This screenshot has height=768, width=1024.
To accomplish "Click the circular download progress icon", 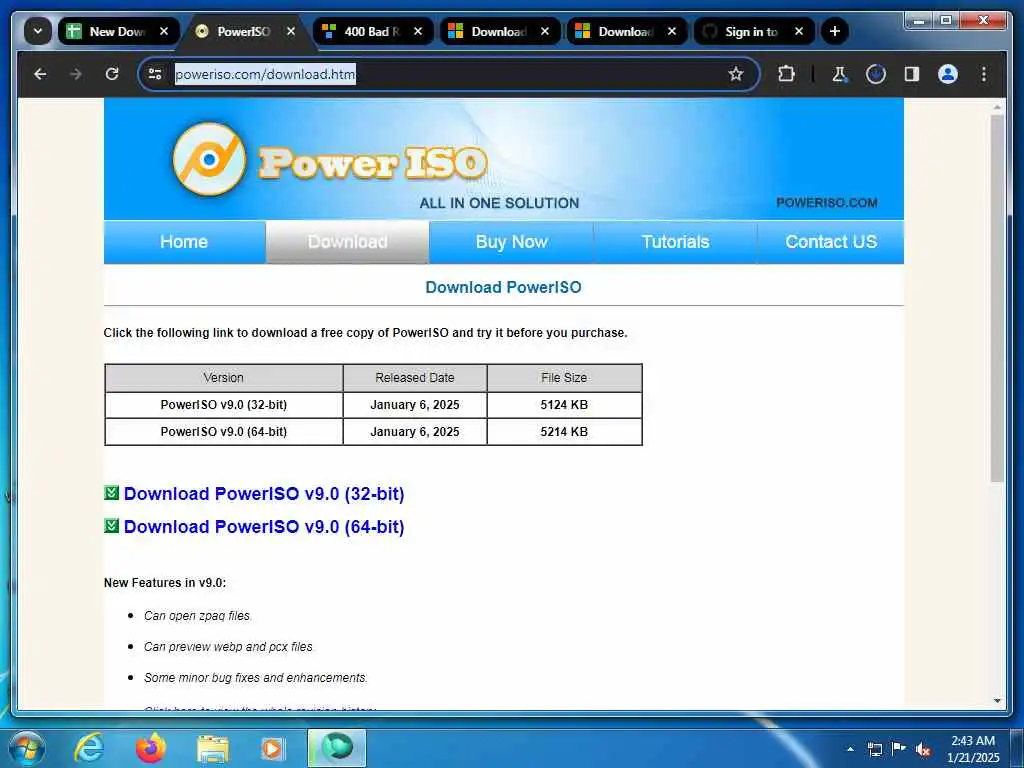I will point(876,74).
